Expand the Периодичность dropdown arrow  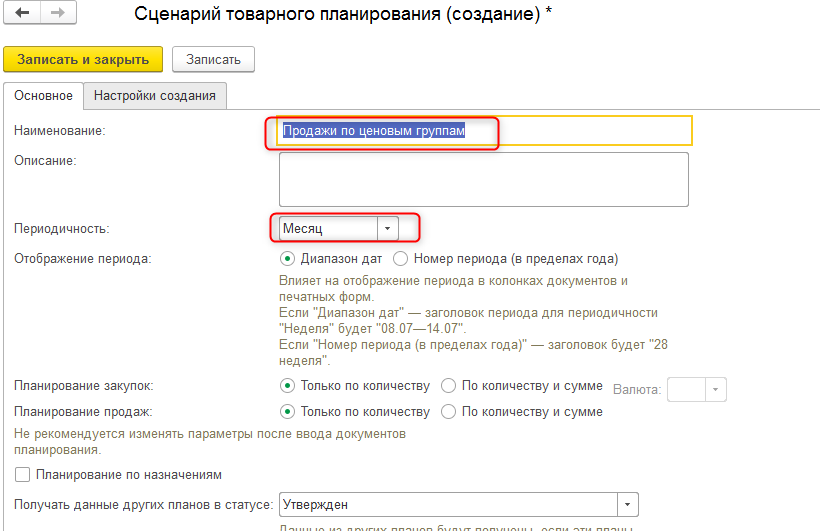pyautogui.click(x=388, y=229)
